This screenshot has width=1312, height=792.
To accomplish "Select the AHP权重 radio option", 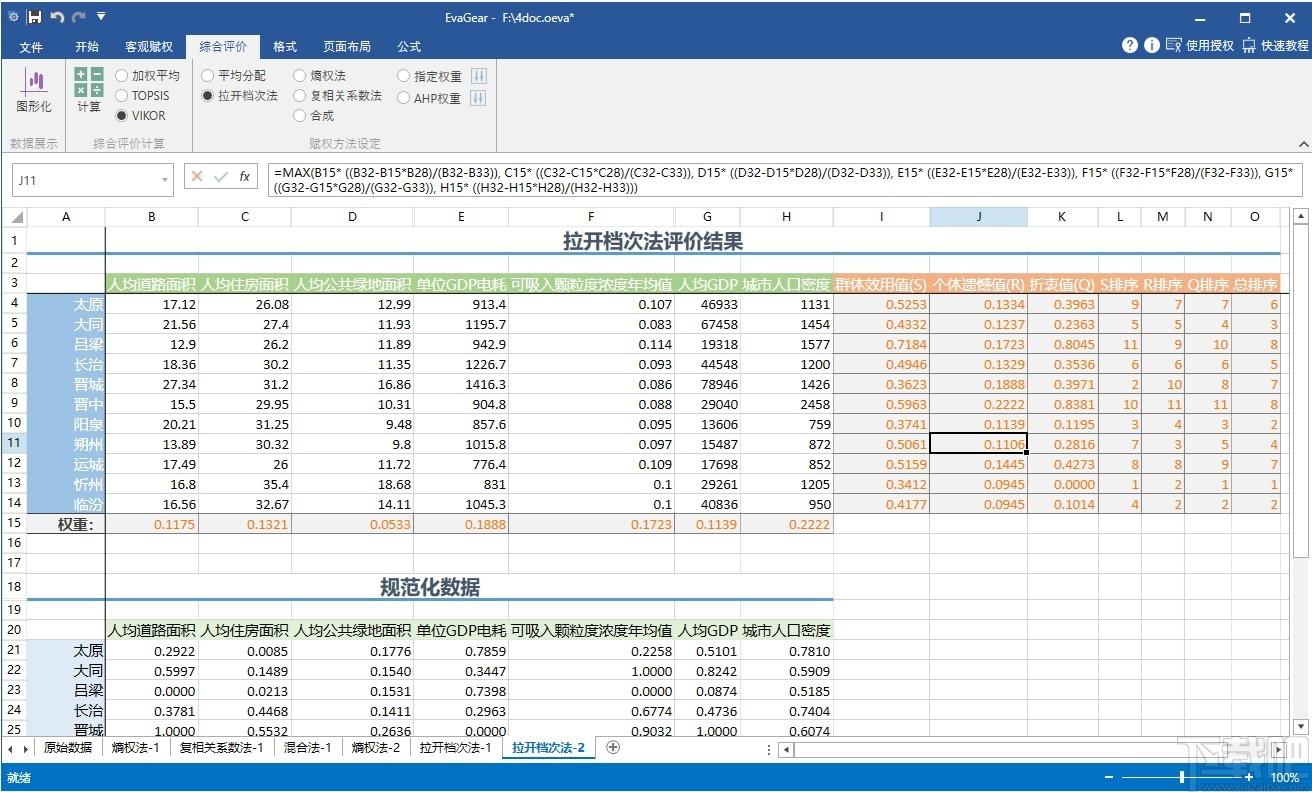I will (429, 98).
